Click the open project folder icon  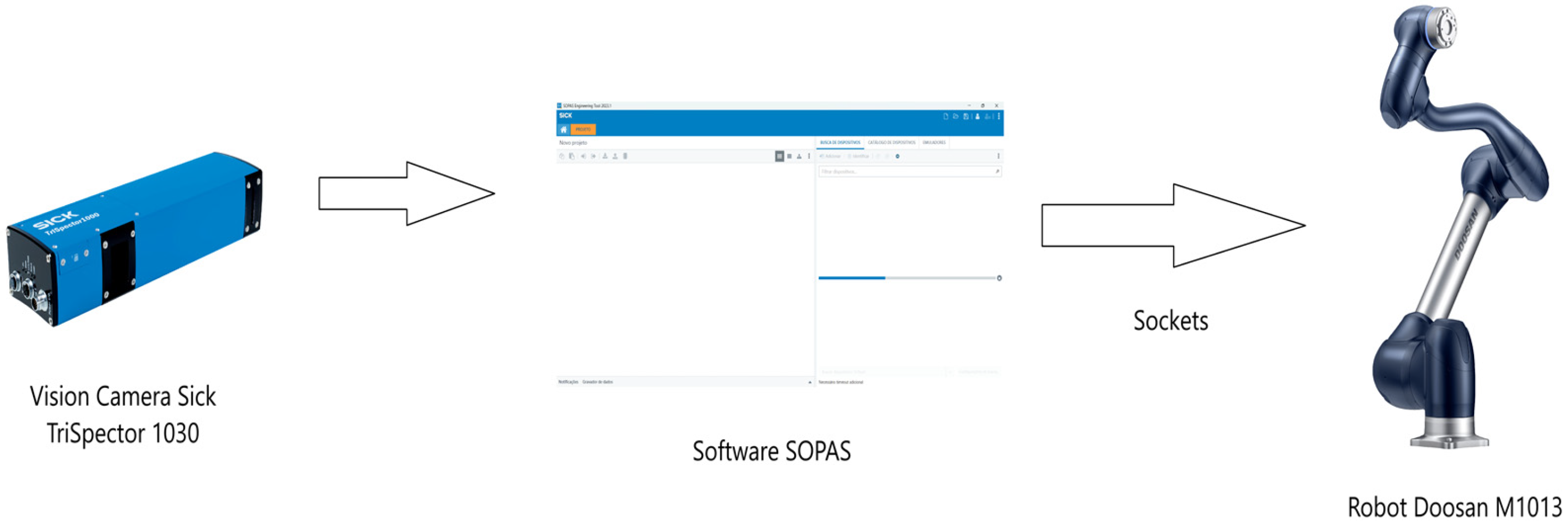(x=955, y=117)
